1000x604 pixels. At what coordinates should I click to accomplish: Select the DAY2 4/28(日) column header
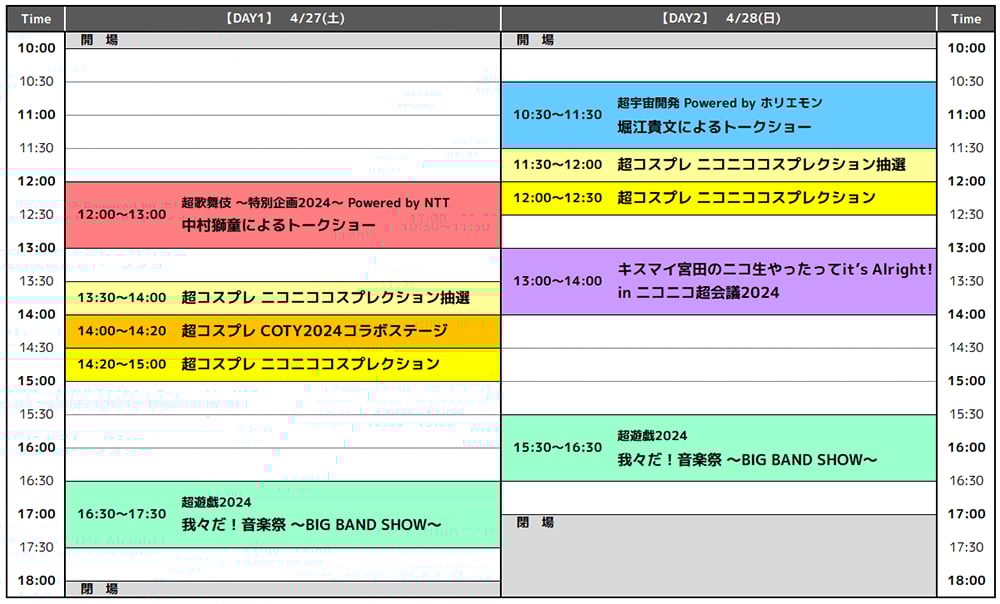click(x=718, y=18)
